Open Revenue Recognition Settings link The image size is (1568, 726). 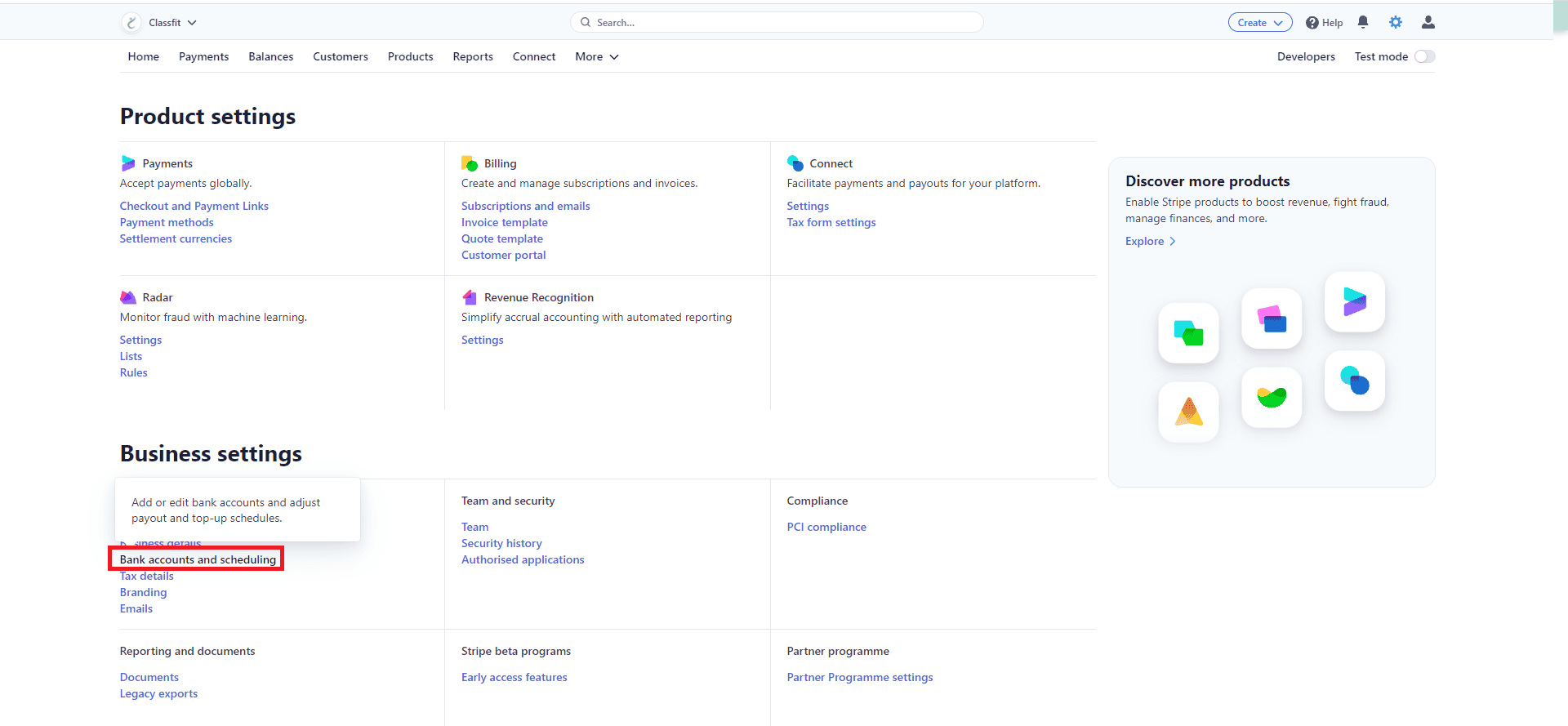pos(483,340)
